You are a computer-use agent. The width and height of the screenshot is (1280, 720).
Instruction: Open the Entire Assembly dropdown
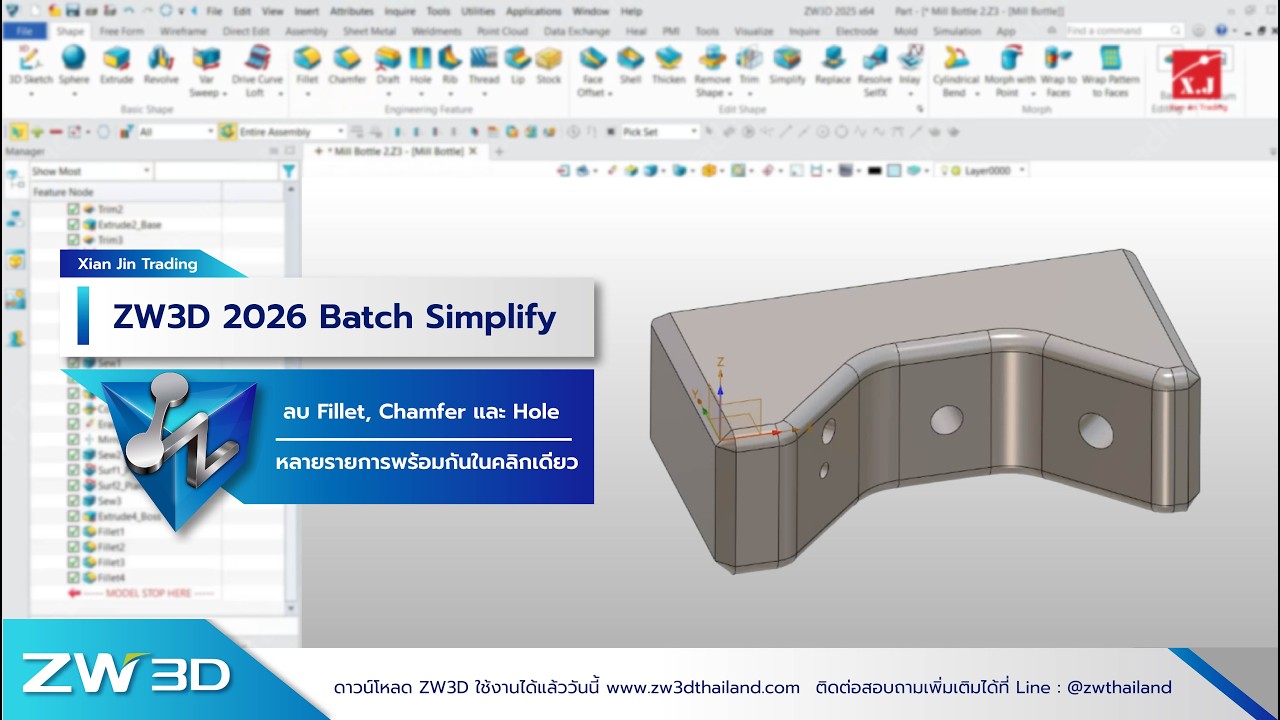[x=291, y=131]
